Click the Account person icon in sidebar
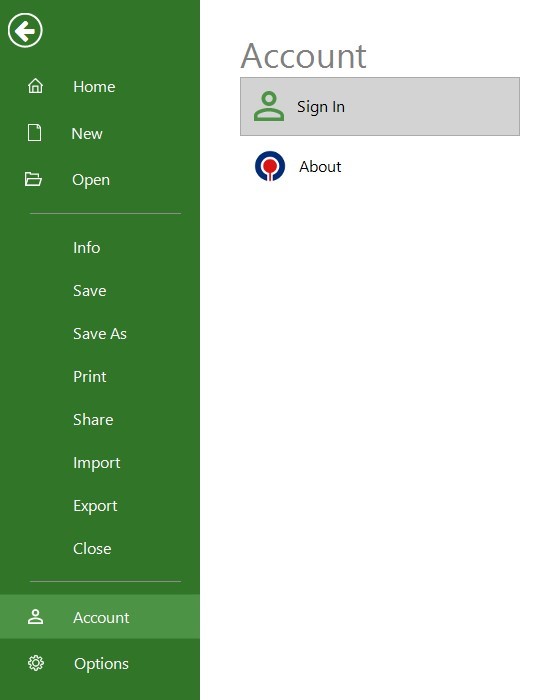The width and height of the screenshot is (554, 700). click(x=35, y=617)
